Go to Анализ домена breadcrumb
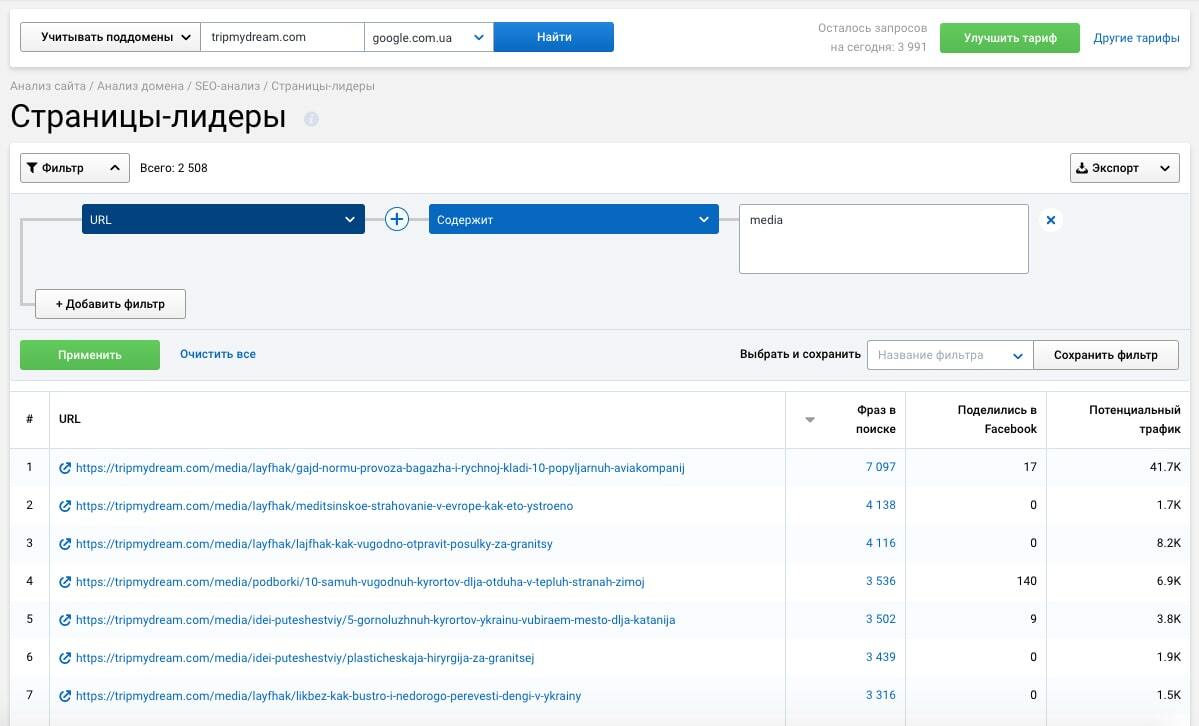This screenshot has width=1199, height=726. pos(141,86)
